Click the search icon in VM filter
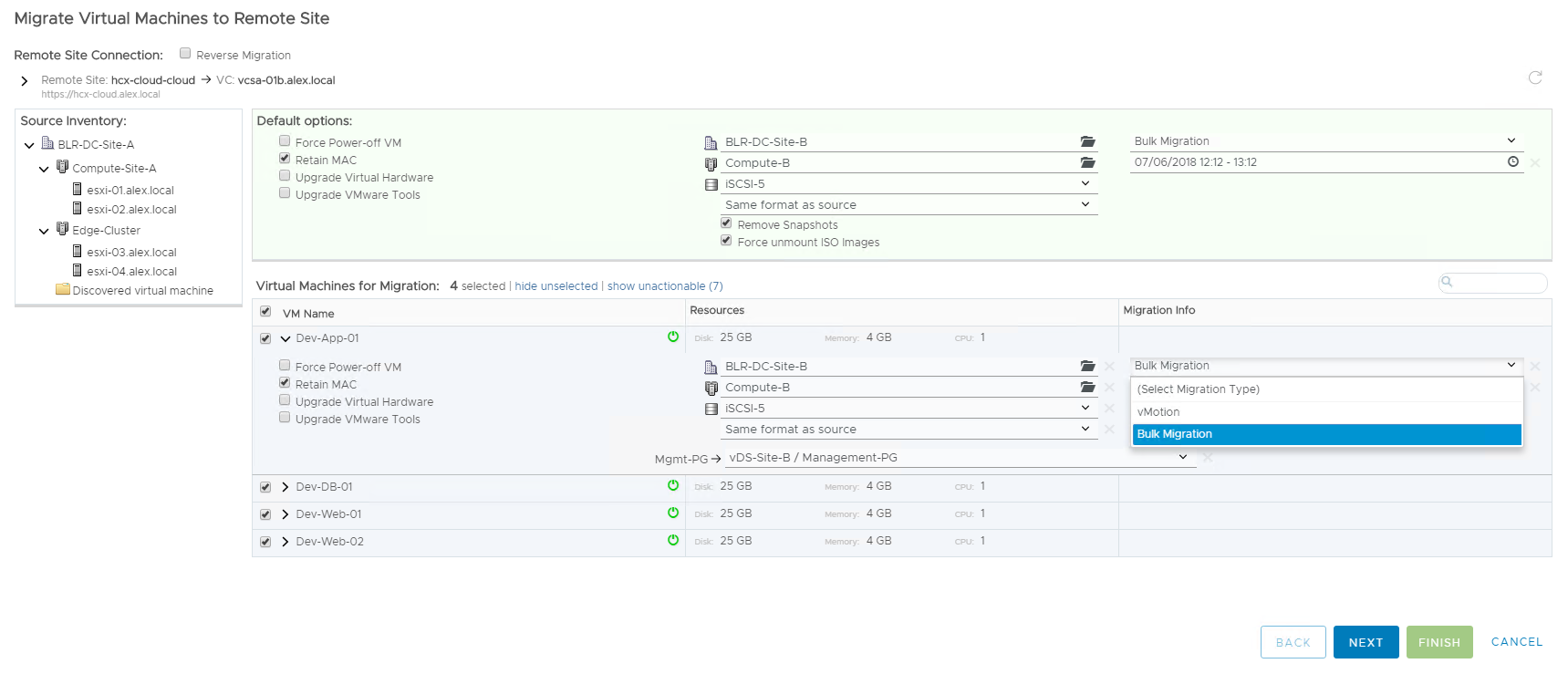Screen dimensions: 1568x674 tap(1447, 282)
